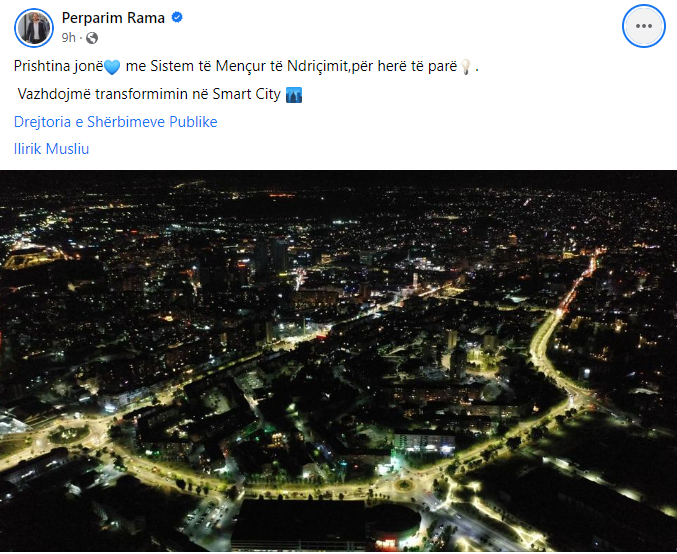The height and width of the screenshot is (554, 677).
Task: Open Perparim Rama's profile picture
Action: coord(34,28)
